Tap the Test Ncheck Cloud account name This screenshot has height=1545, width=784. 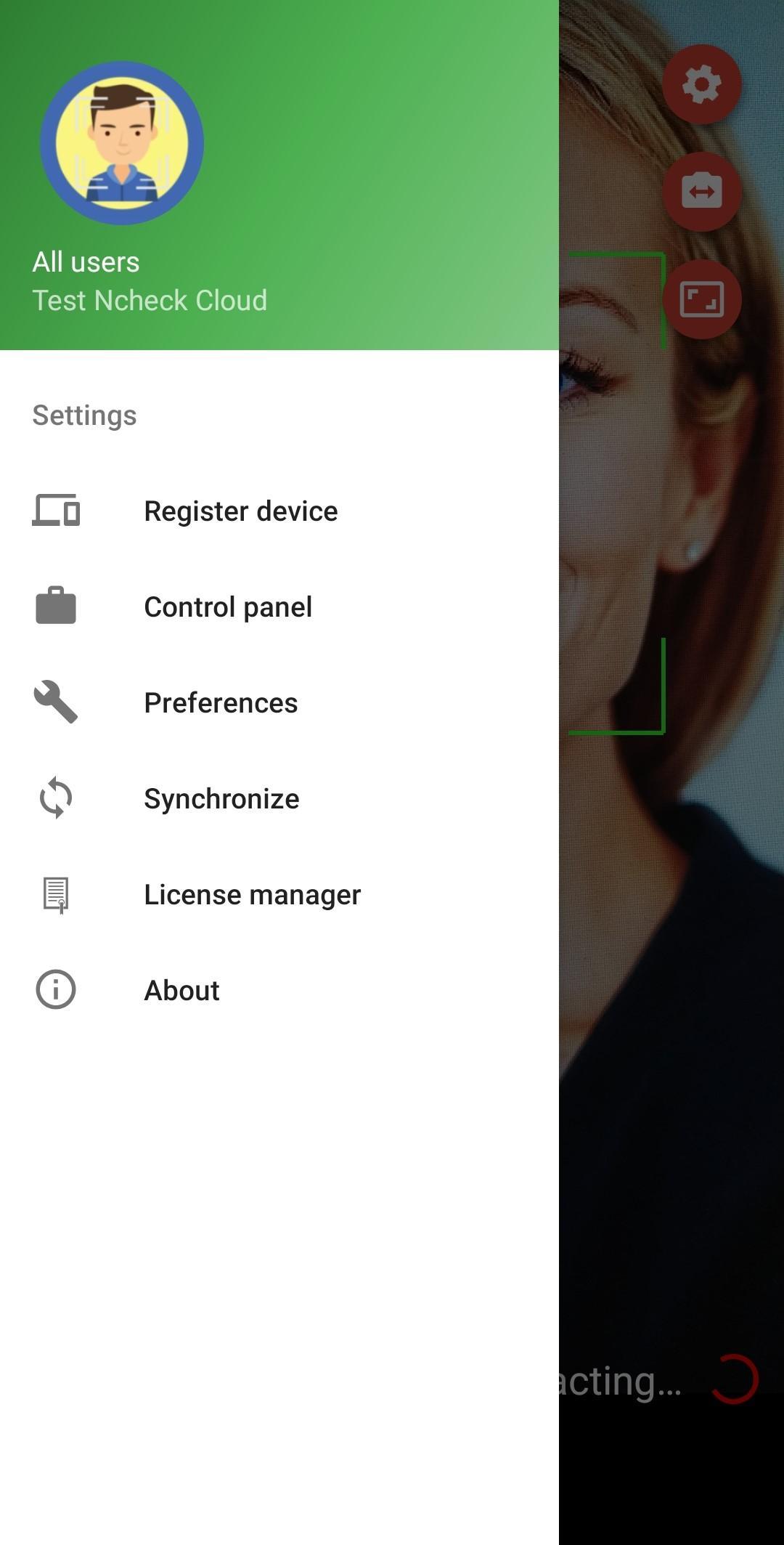[x=150, y=300]
